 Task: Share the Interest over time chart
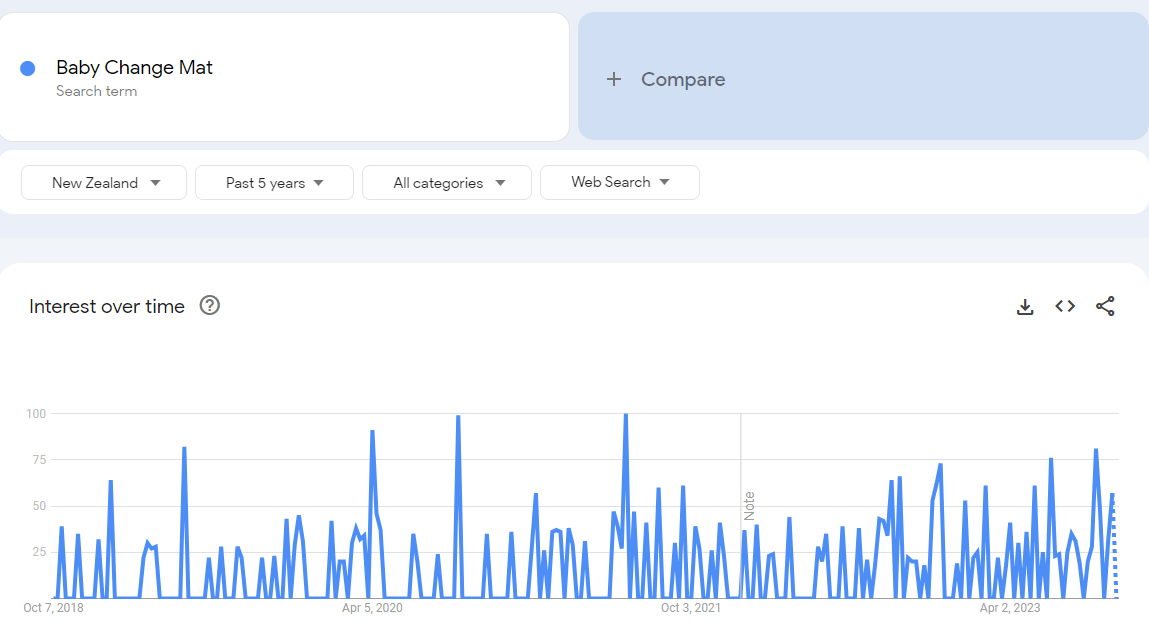(x=1105, y=306)
